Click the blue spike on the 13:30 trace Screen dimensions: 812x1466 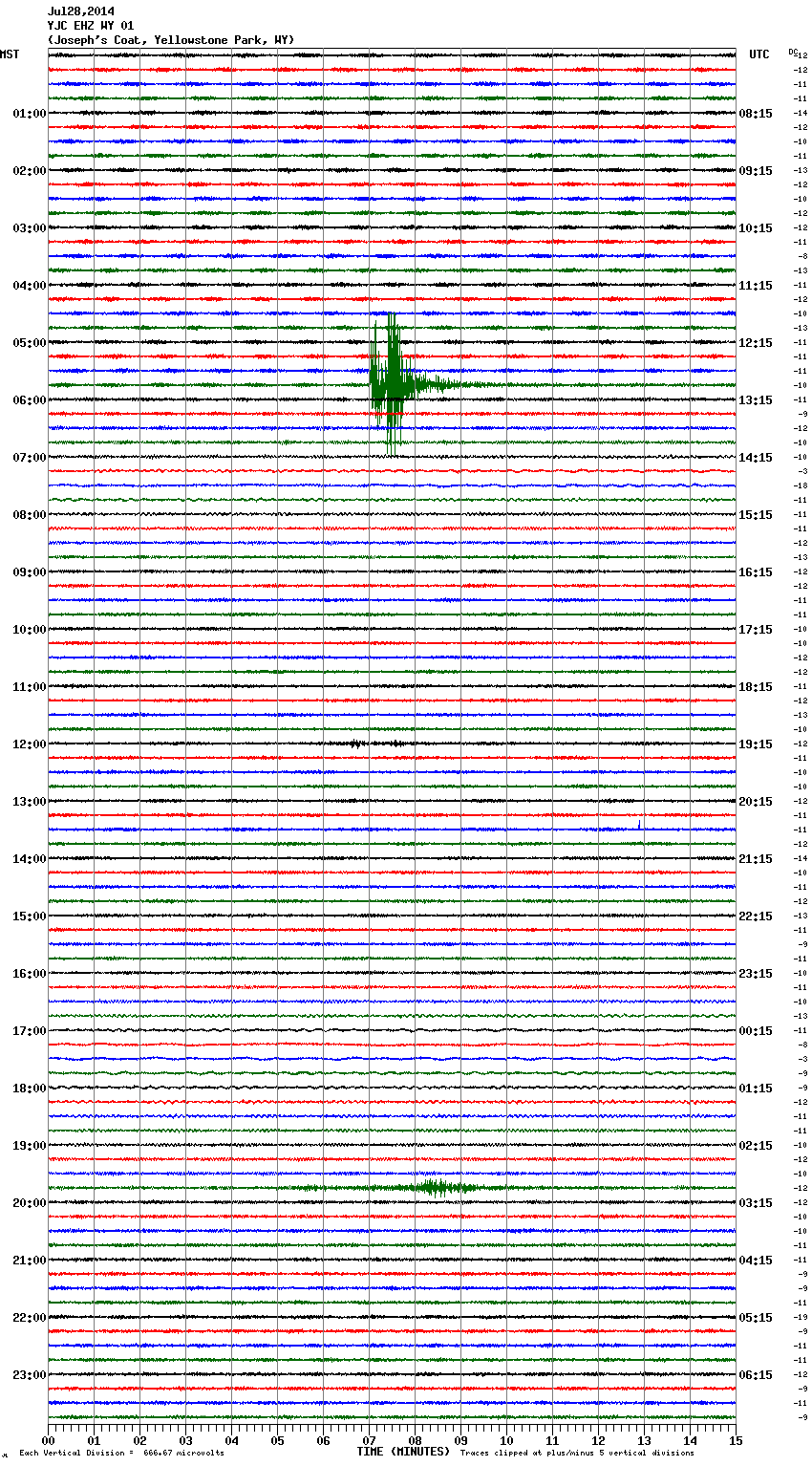[639, 824]
